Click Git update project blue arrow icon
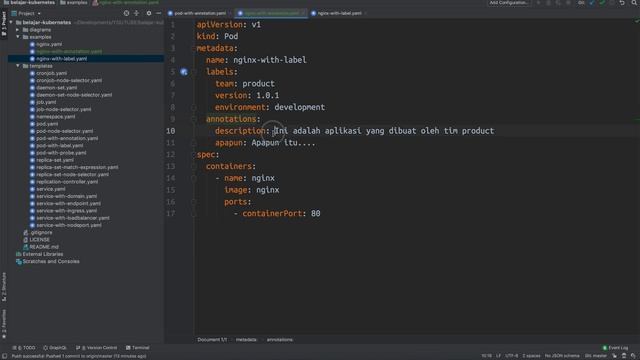 (x=592, y=3)
